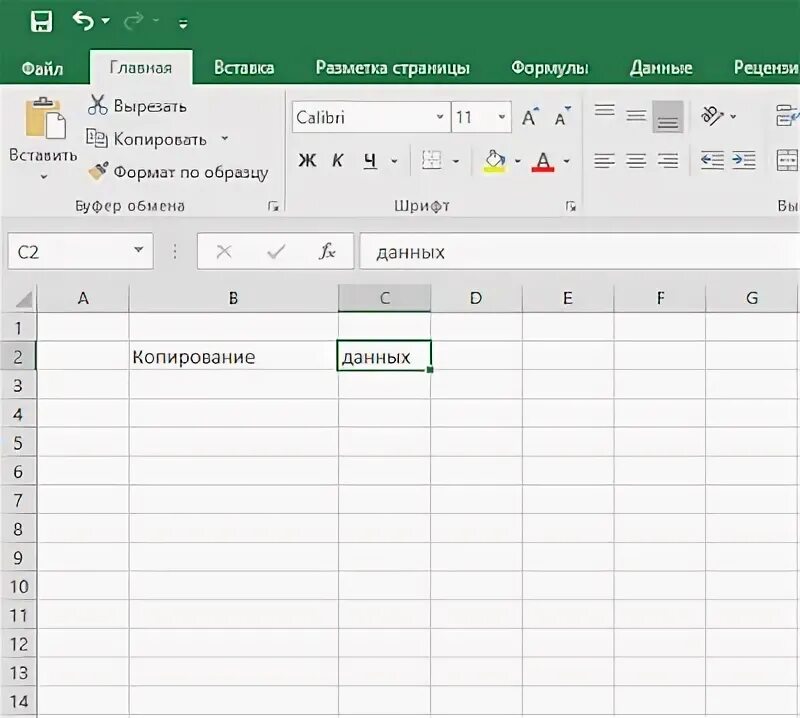Open Шрифт dialog launcher
This screenshot has width=800, height=718.
coord(570,206)
